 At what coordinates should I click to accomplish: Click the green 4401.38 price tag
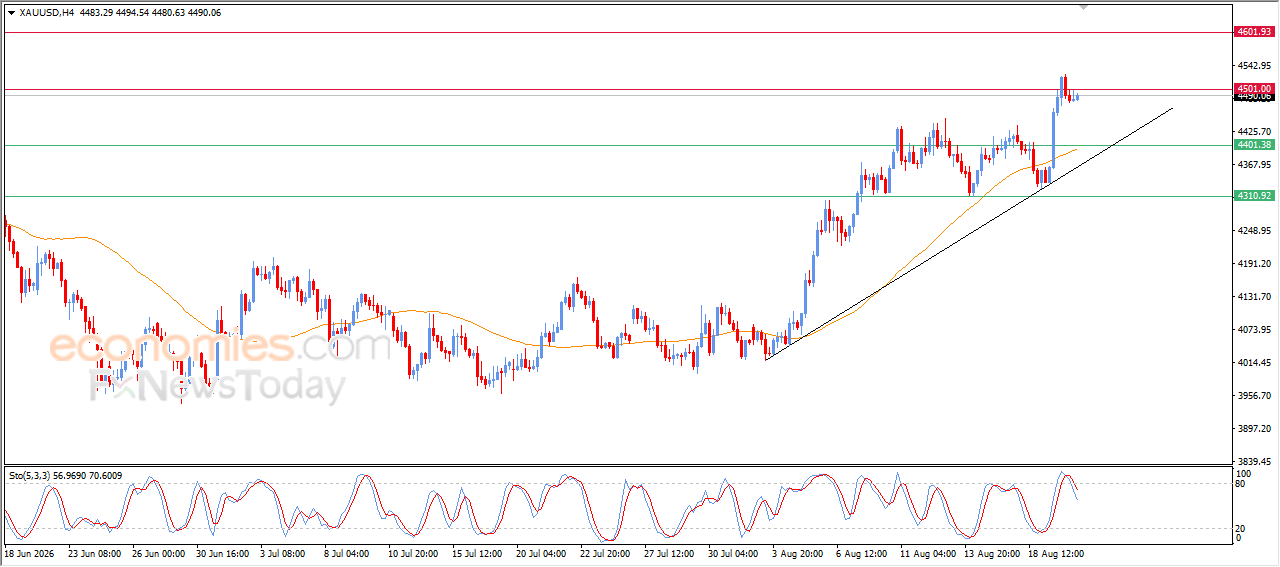pos(1253,145)
